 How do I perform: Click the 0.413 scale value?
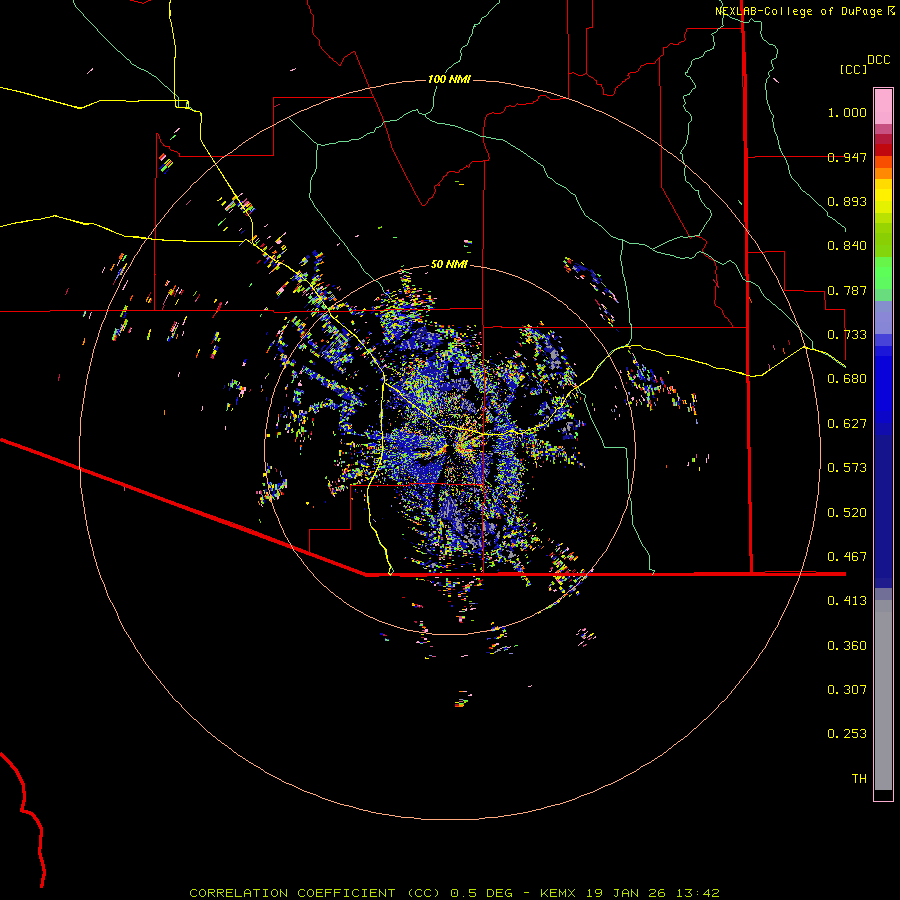pos(847,601)
